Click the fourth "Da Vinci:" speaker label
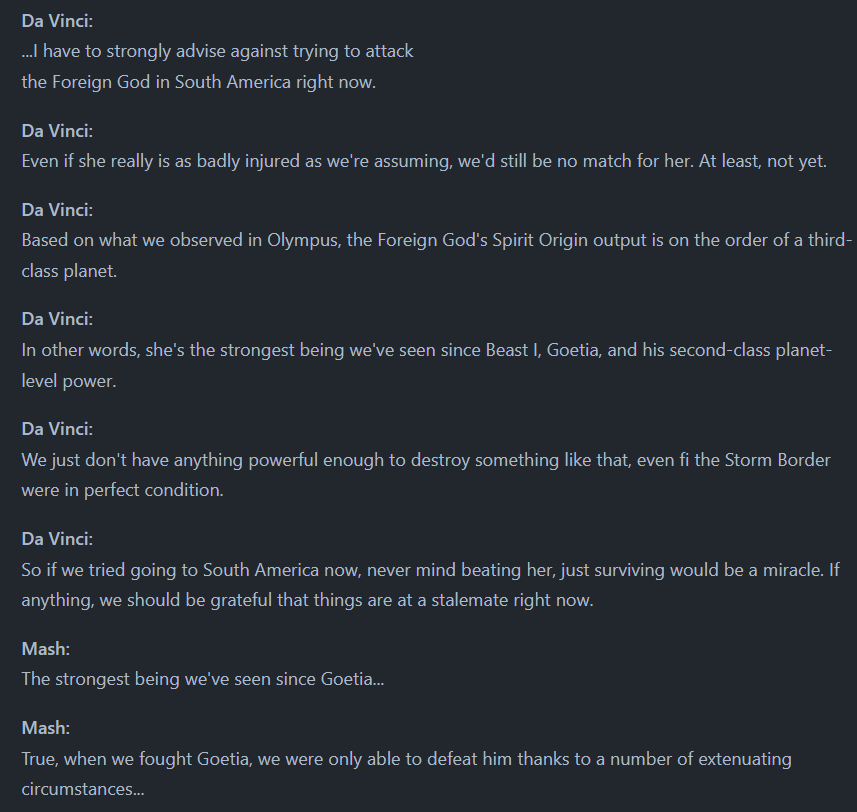This screenshot has width=857, height=812. 57,319
